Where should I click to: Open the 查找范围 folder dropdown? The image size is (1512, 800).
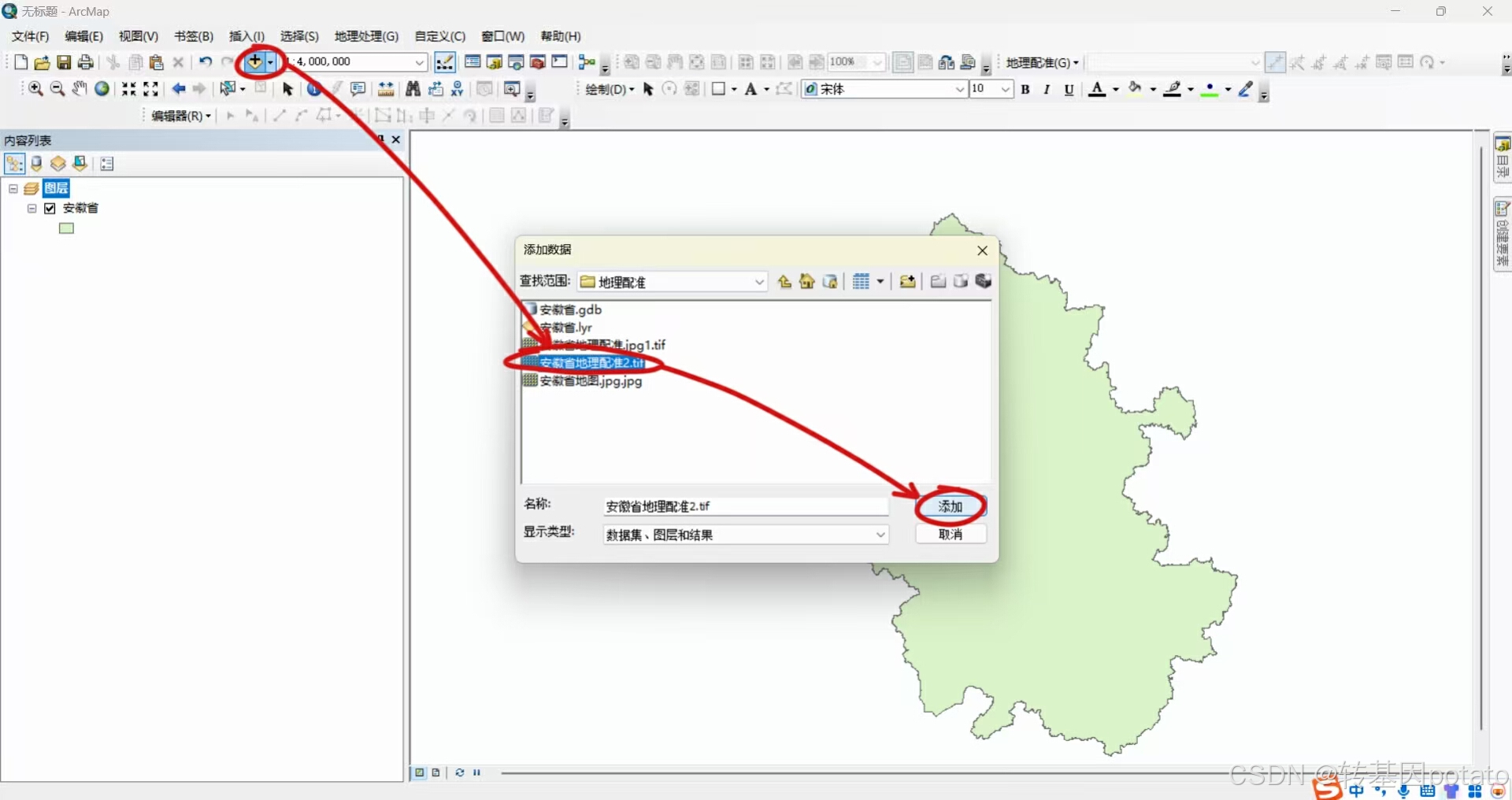click(x=759, y=282)
